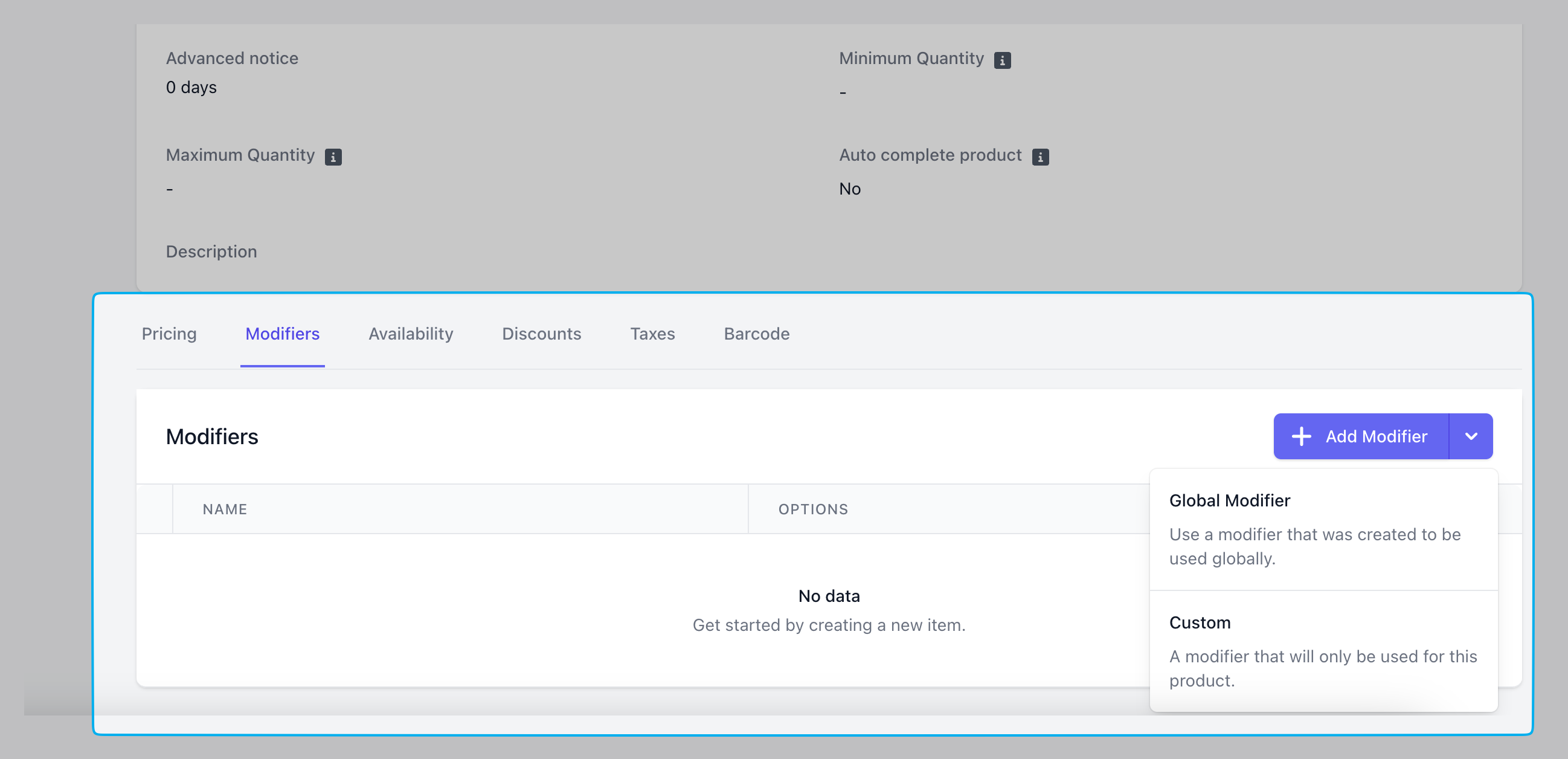
Task: Click the Global Modifier description text
Action: (1314, 546)
